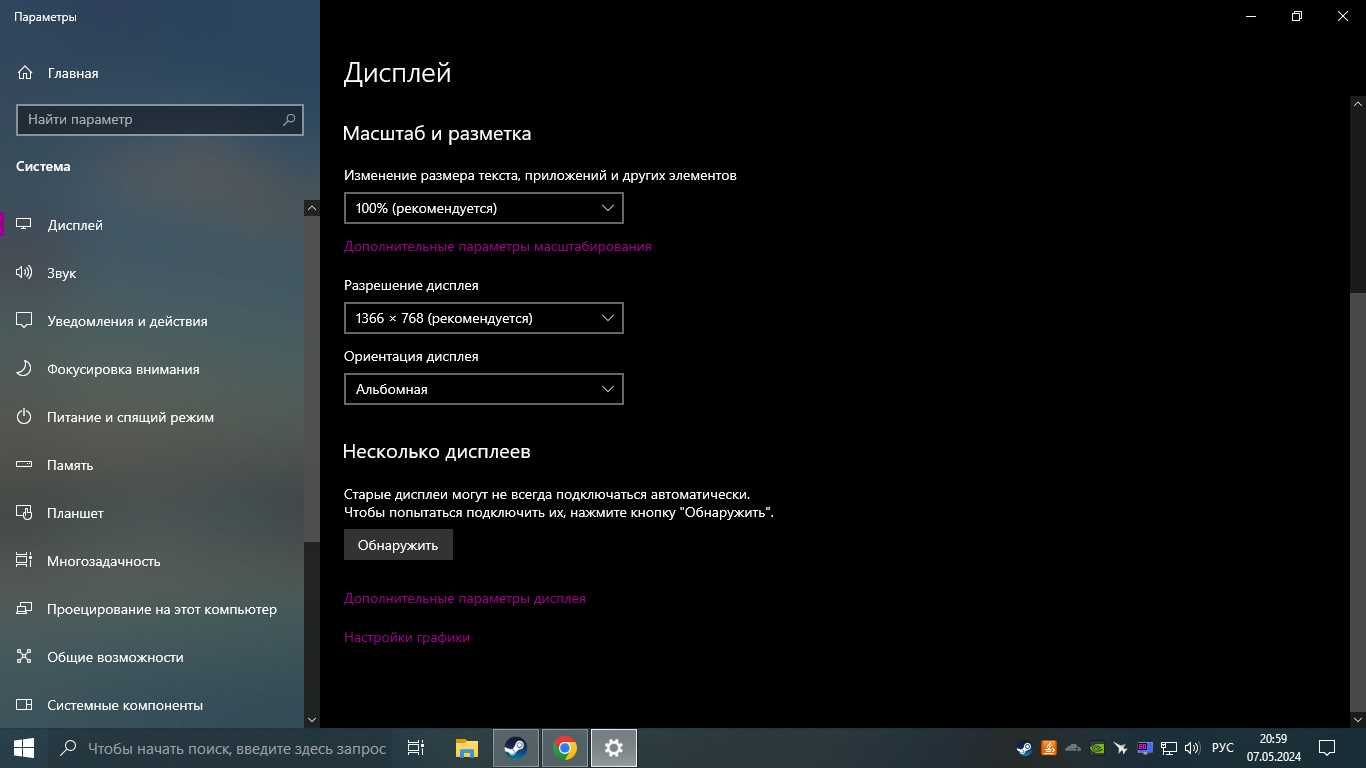Click the NVIDIA tray icon
Image resolution: width=1366 pixels, height=768 pixels.
1097,748
